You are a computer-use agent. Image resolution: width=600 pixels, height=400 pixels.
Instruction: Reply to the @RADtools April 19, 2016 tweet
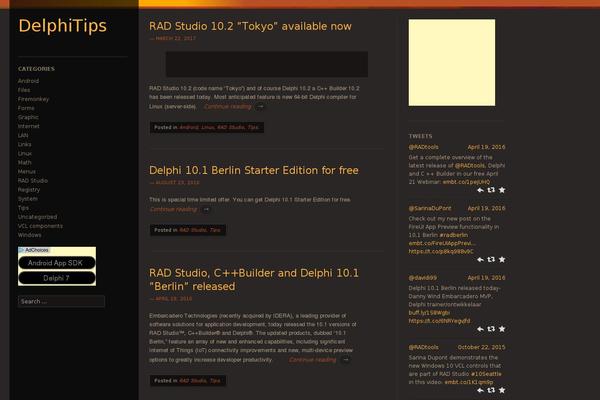click(480, 190)
